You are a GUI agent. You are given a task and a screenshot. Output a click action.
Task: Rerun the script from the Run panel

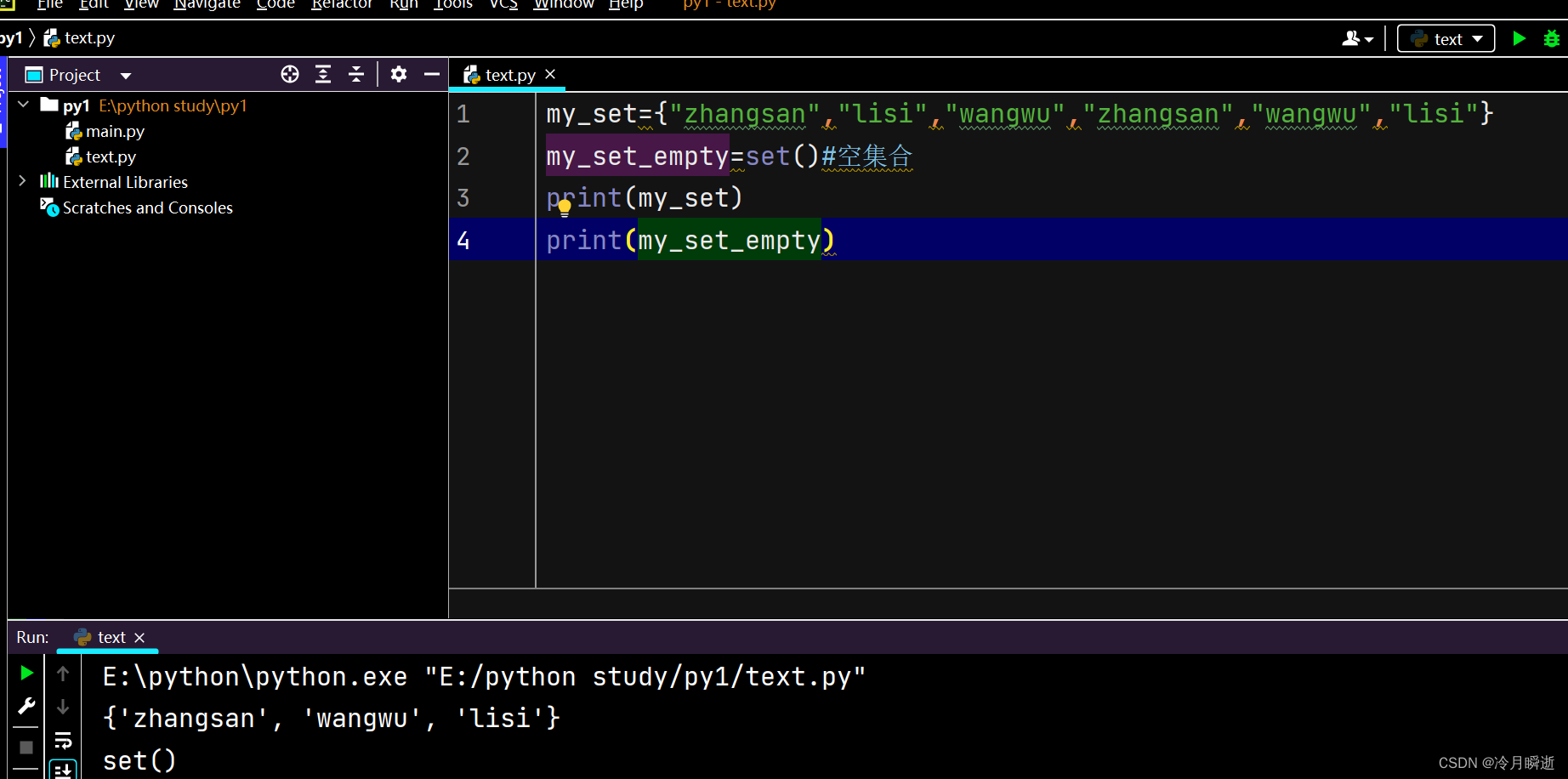coord(26,673)
